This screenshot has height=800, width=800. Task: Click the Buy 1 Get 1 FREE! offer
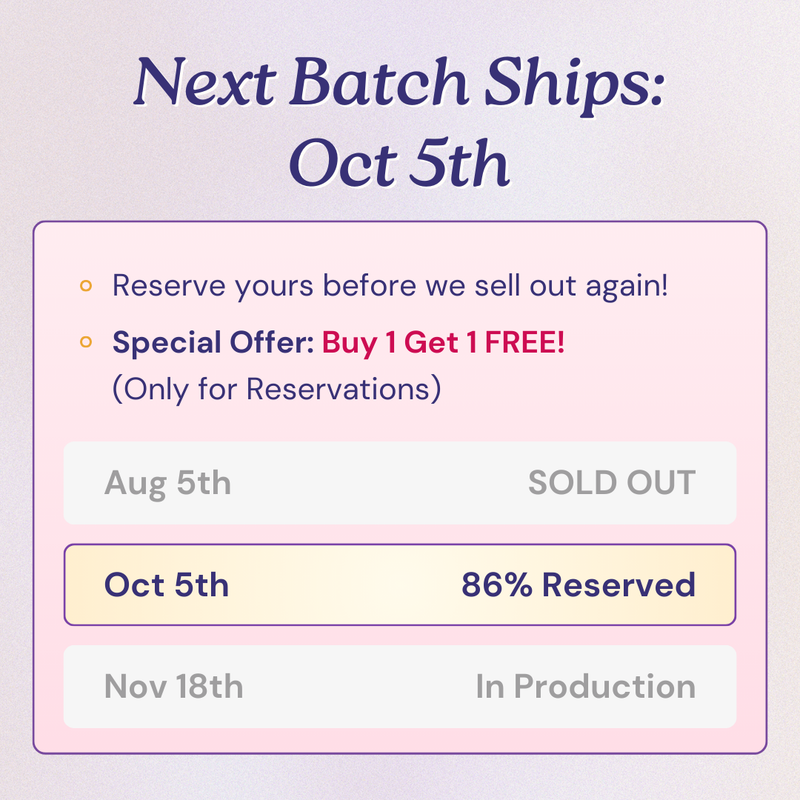click(x=443, y=342)
